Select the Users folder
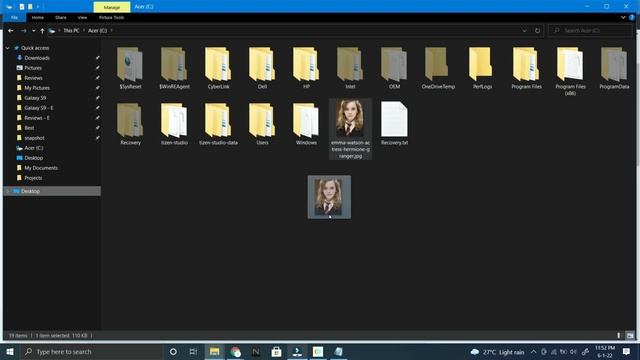Image resolution: width=640 pixels, height=360 pixels. (262, 124)
